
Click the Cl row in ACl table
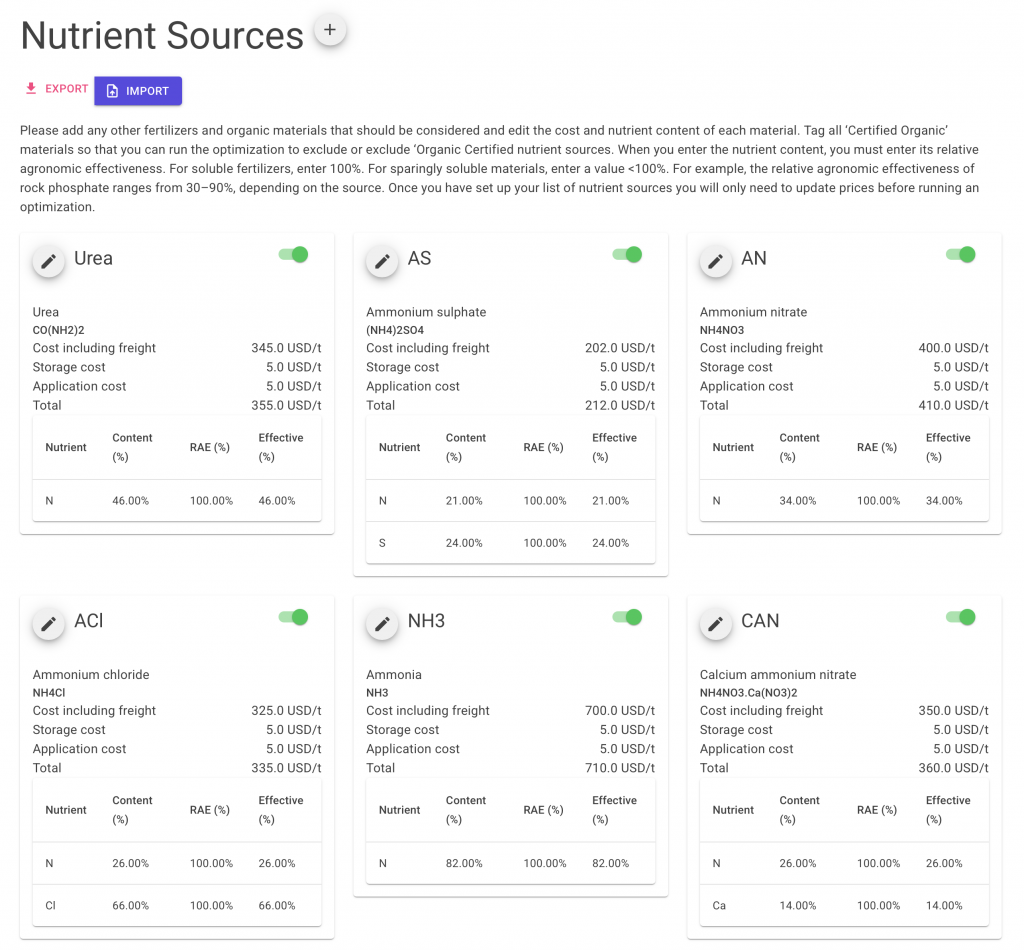tap(177, 906)
